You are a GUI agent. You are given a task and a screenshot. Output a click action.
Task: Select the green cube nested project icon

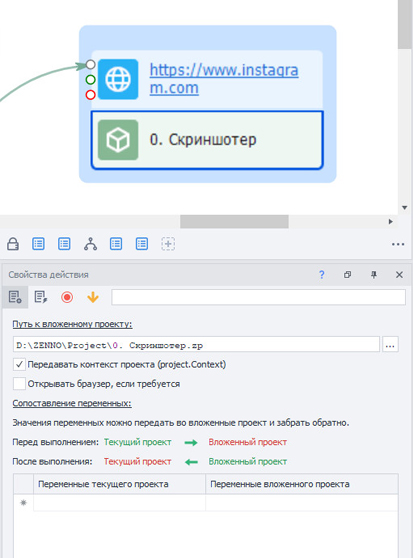click(x=118, y=140)
